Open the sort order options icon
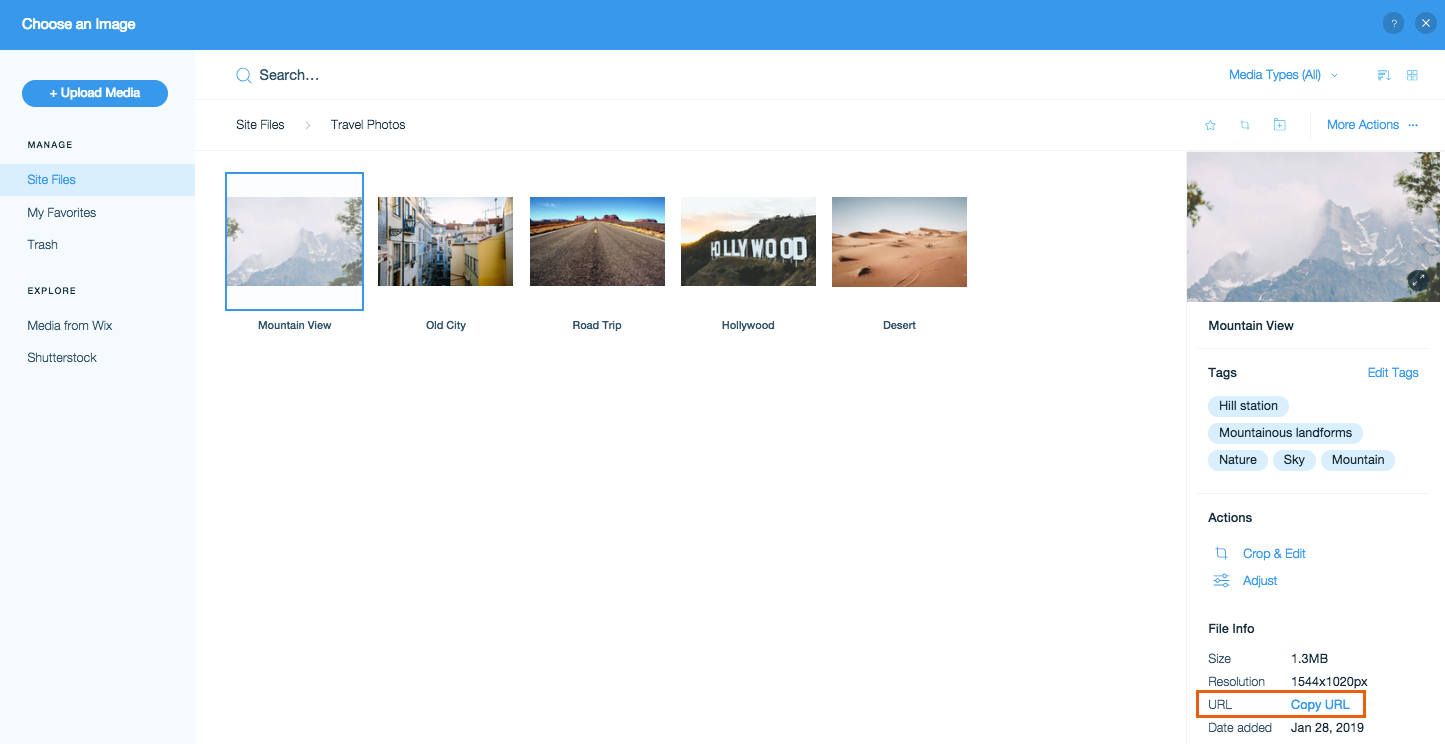This screenshot has width=1445, height=744. pyautogui.click(x=1384, y=75)
